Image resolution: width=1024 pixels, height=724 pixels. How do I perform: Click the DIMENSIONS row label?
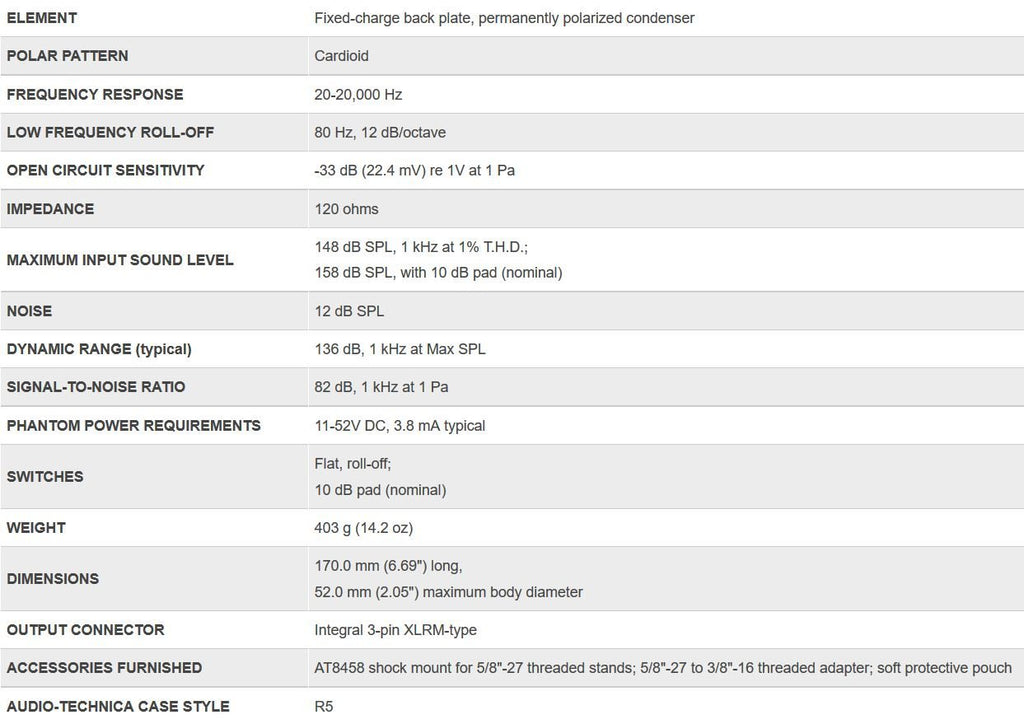click(53, 578)
